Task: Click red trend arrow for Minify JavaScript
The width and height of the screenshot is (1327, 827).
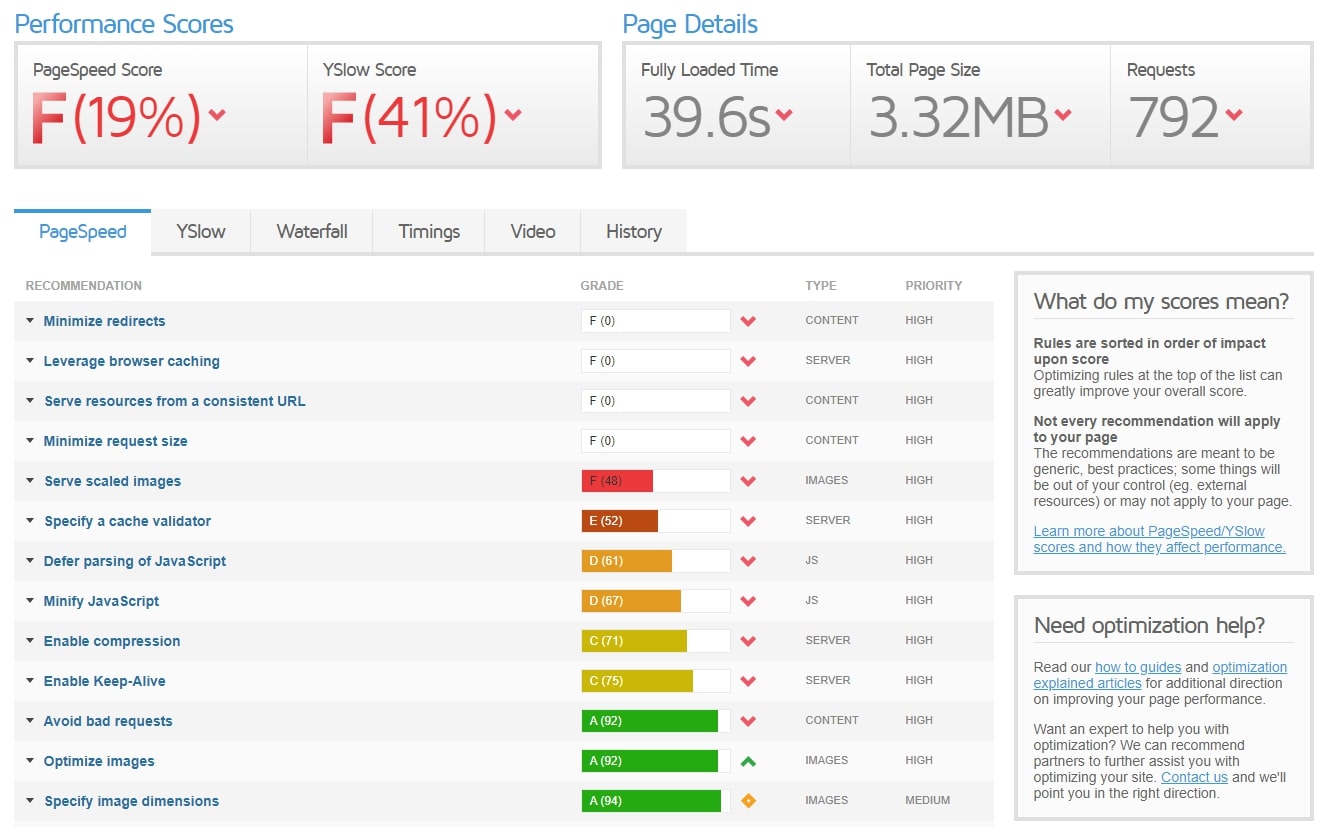Action: point(748,601)
